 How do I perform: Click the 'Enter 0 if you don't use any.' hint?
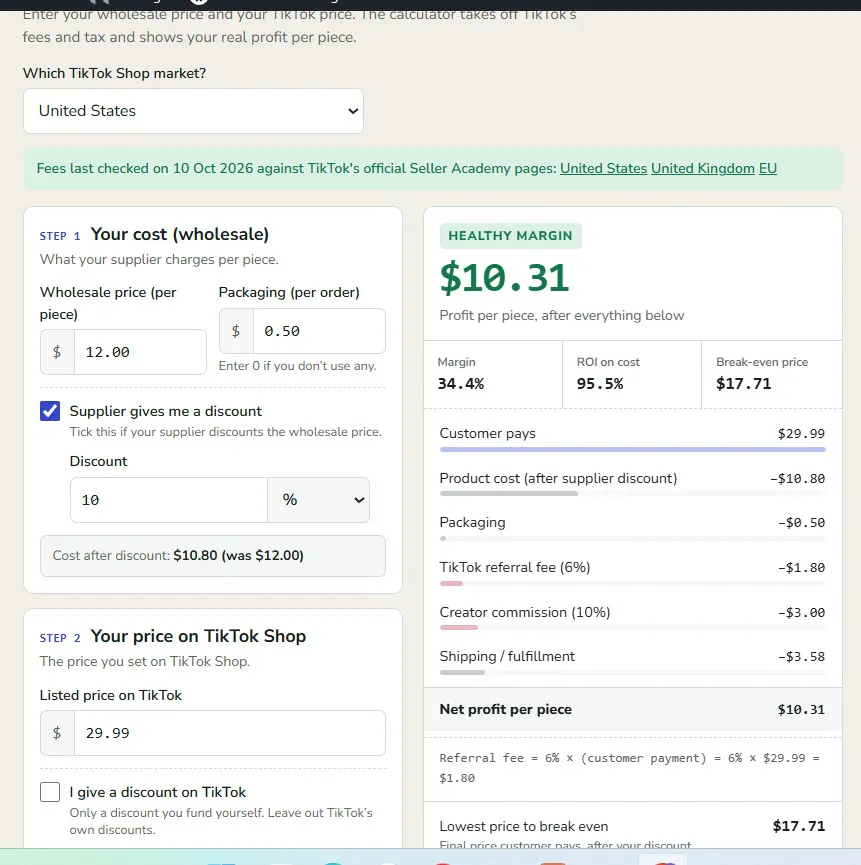pyautogui.click(x=297, y=366)
